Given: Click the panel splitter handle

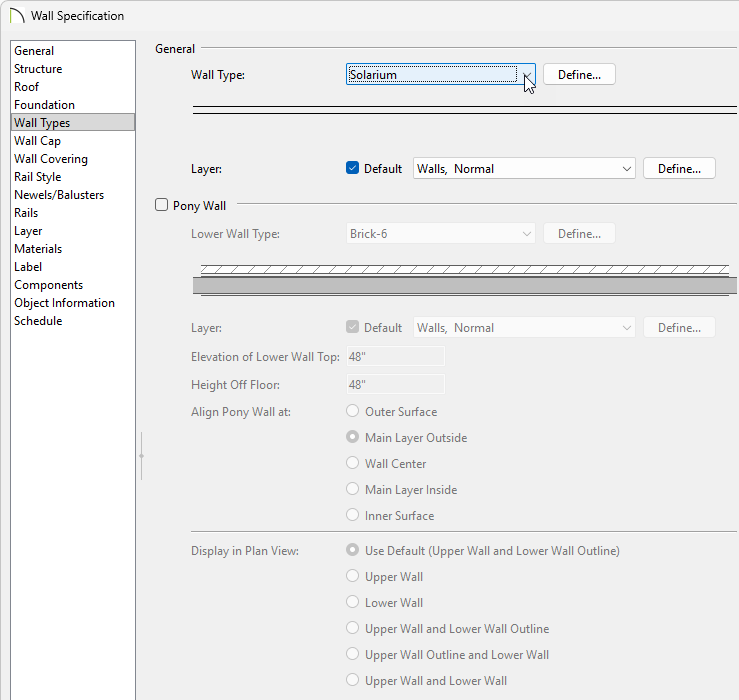Looking at the screenshot, I should (x=142, y=455).
